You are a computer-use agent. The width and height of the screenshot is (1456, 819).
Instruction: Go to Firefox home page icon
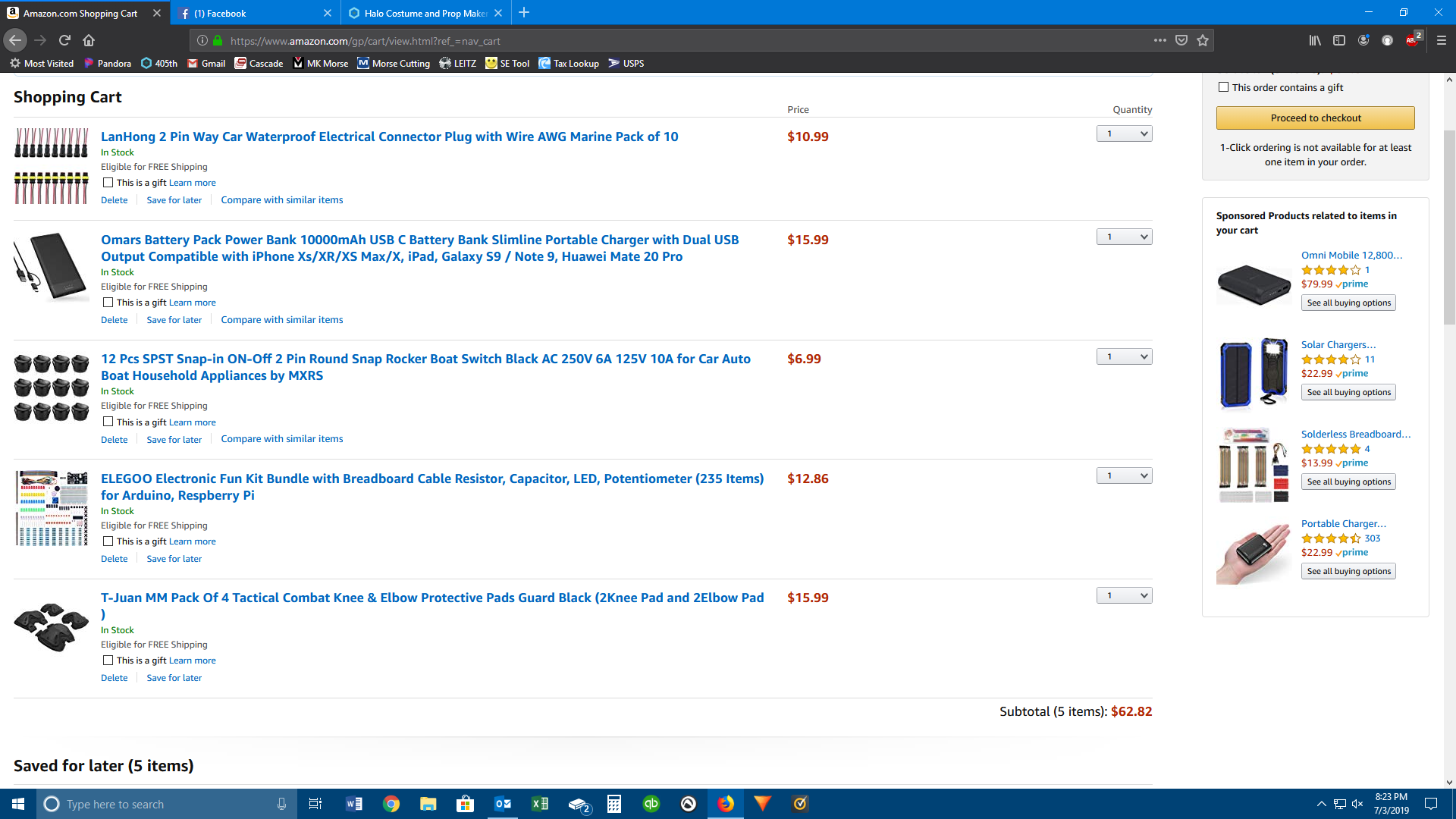click(89, 40)
